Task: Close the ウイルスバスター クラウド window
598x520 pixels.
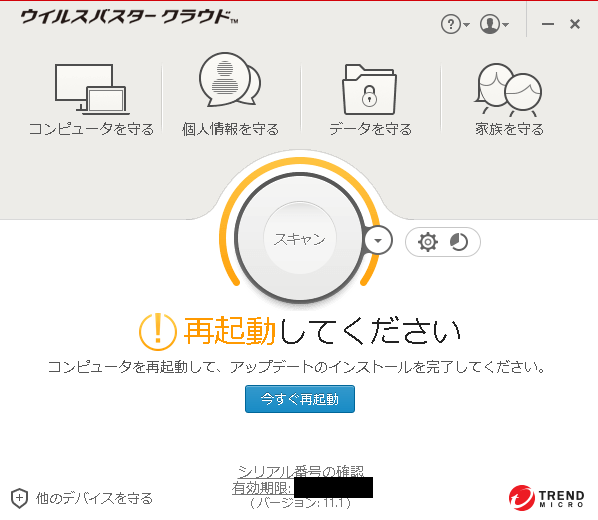Action: coord(575,24)
